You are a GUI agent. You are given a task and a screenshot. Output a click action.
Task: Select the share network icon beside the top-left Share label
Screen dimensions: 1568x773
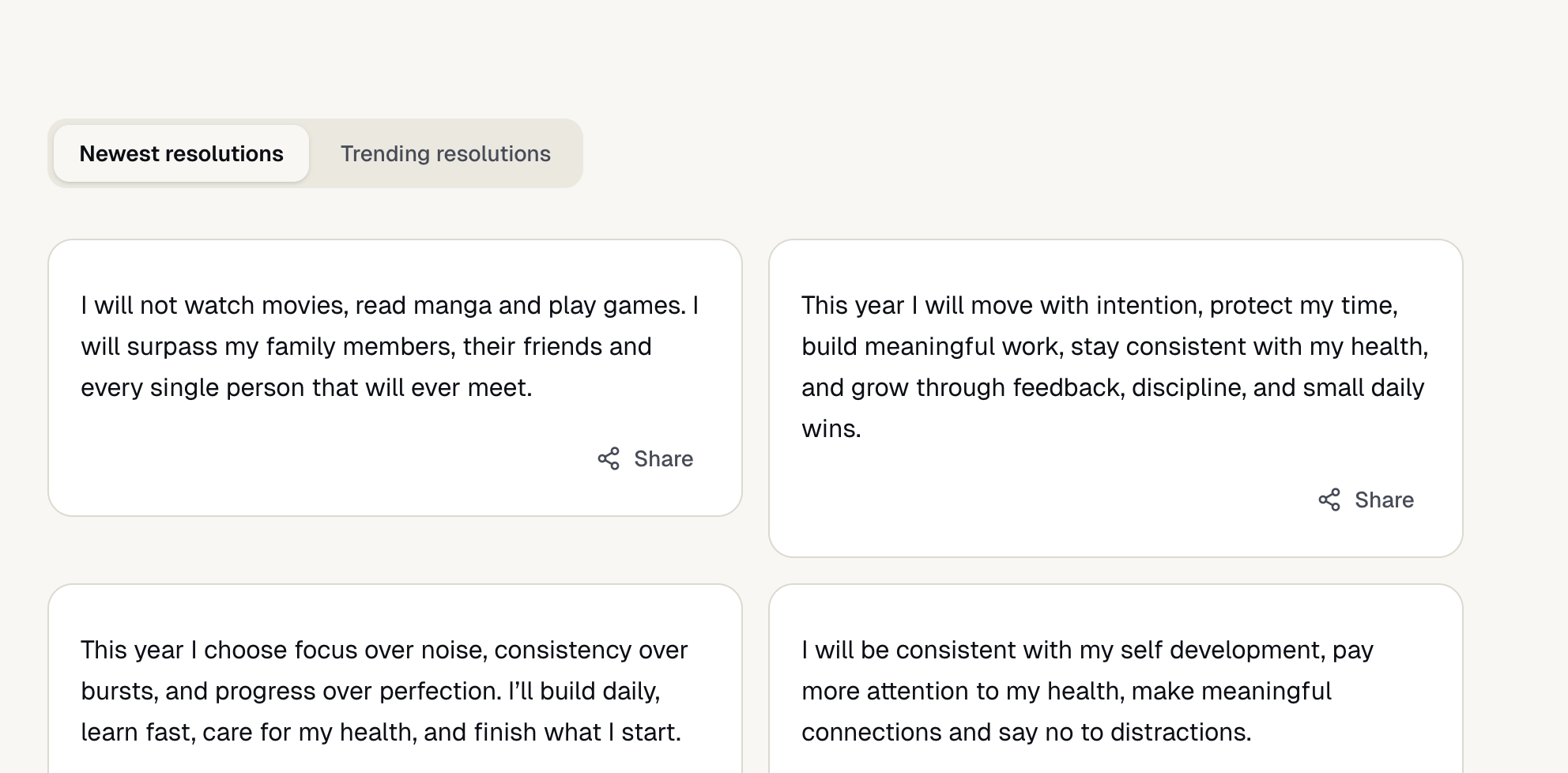tap(609, 458)
